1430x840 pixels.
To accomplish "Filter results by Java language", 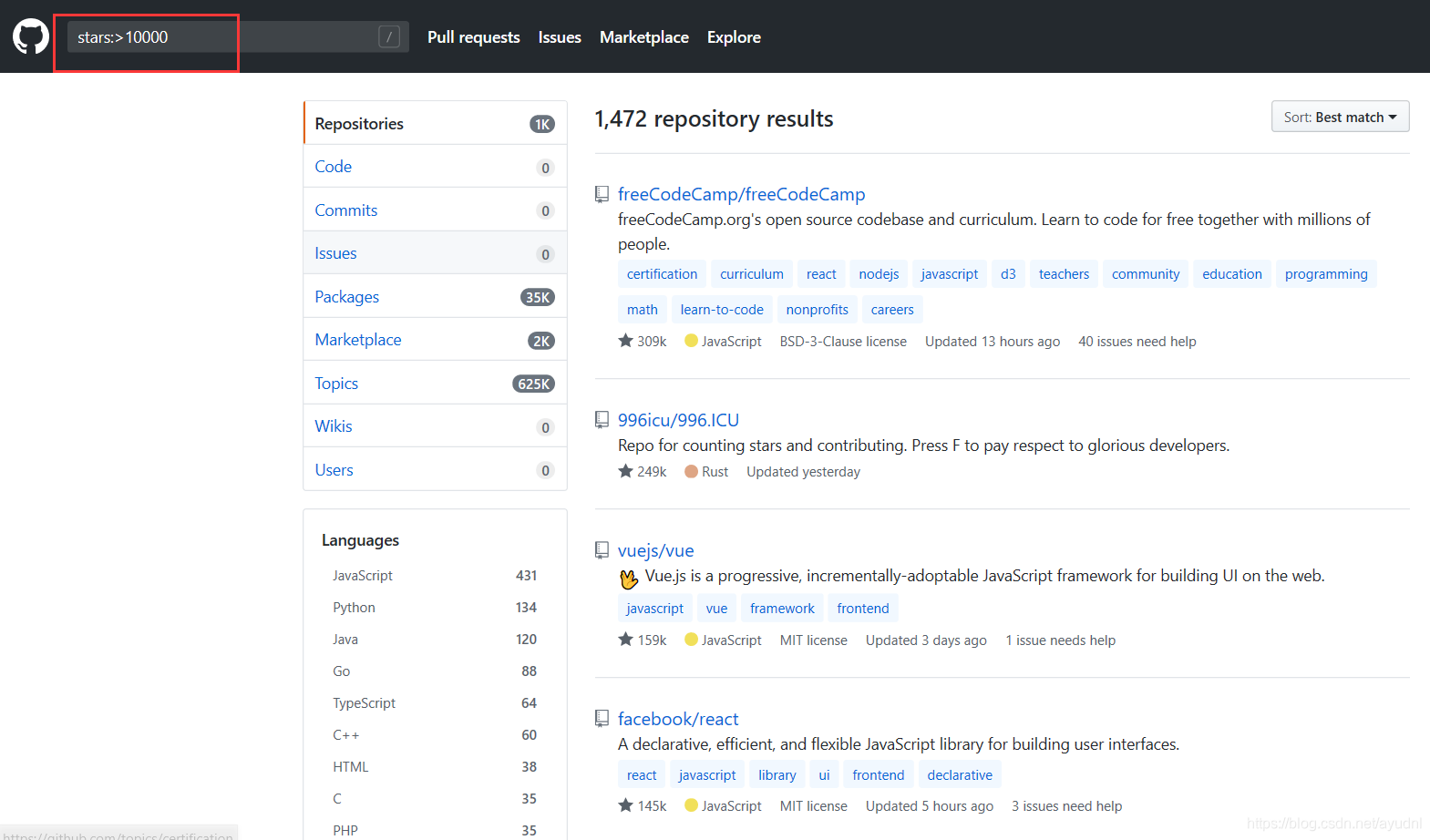I will (435, 640).
